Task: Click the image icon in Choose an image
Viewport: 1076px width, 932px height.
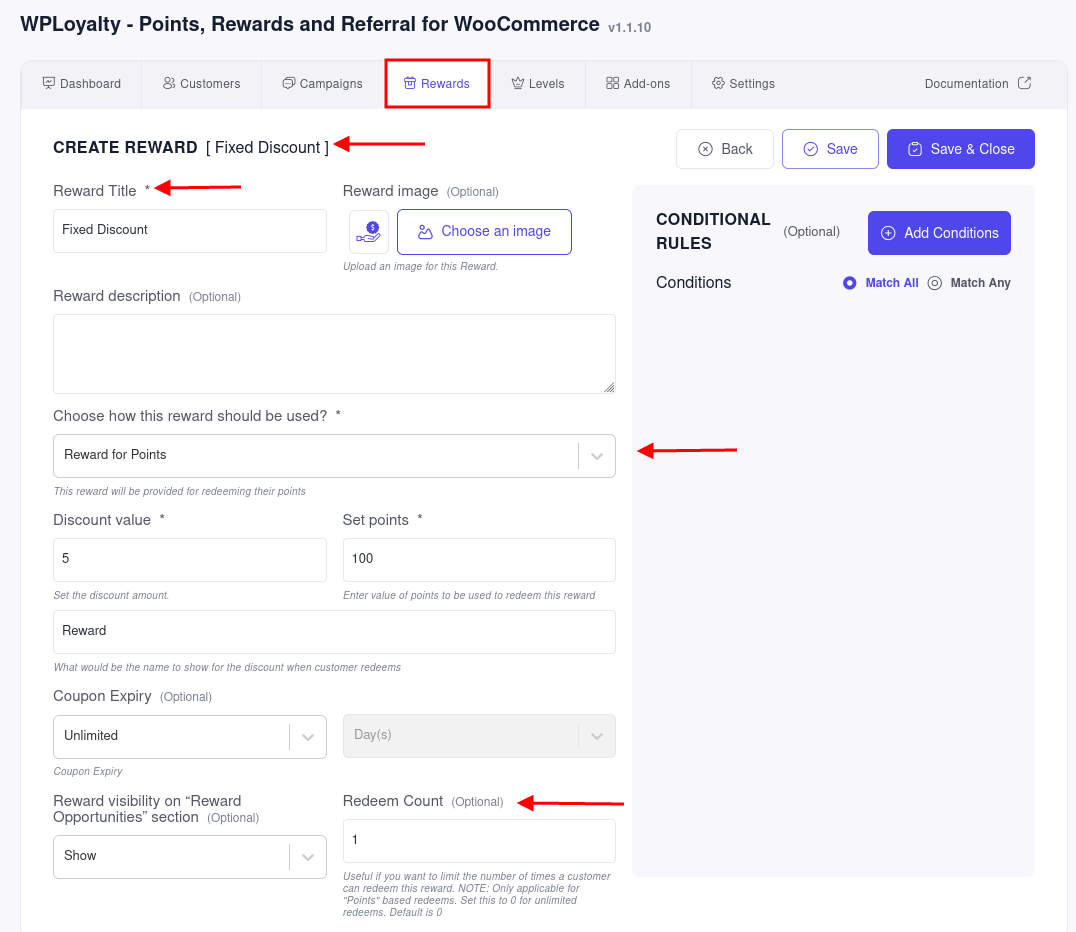Action: 425,232
